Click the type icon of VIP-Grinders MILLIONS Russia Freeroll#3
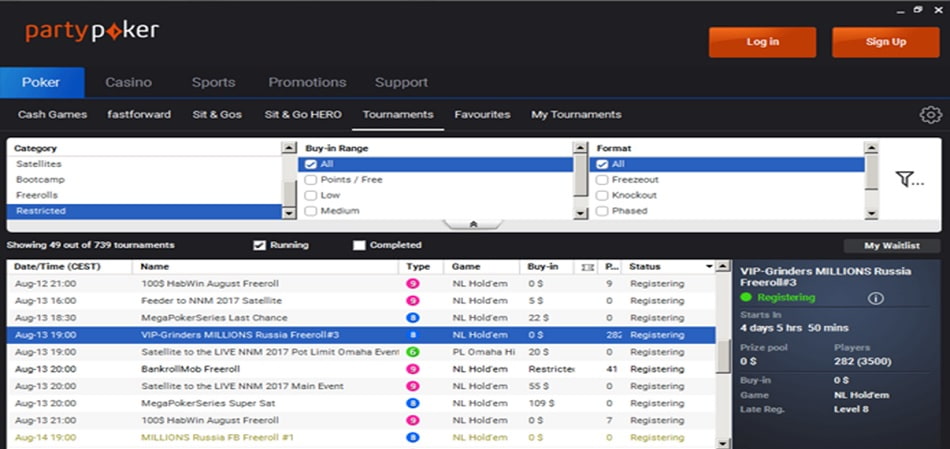Screen dimensions: 950x449 [x=413, y=335]
